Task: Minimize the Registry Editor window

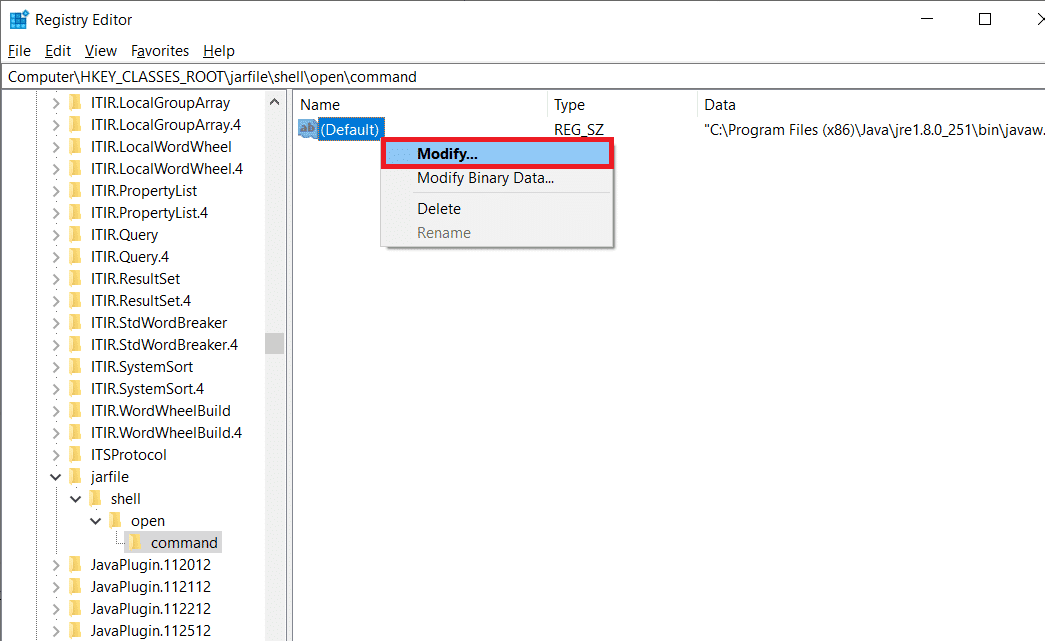Action: pyautogui.click(x=926, y=19)
